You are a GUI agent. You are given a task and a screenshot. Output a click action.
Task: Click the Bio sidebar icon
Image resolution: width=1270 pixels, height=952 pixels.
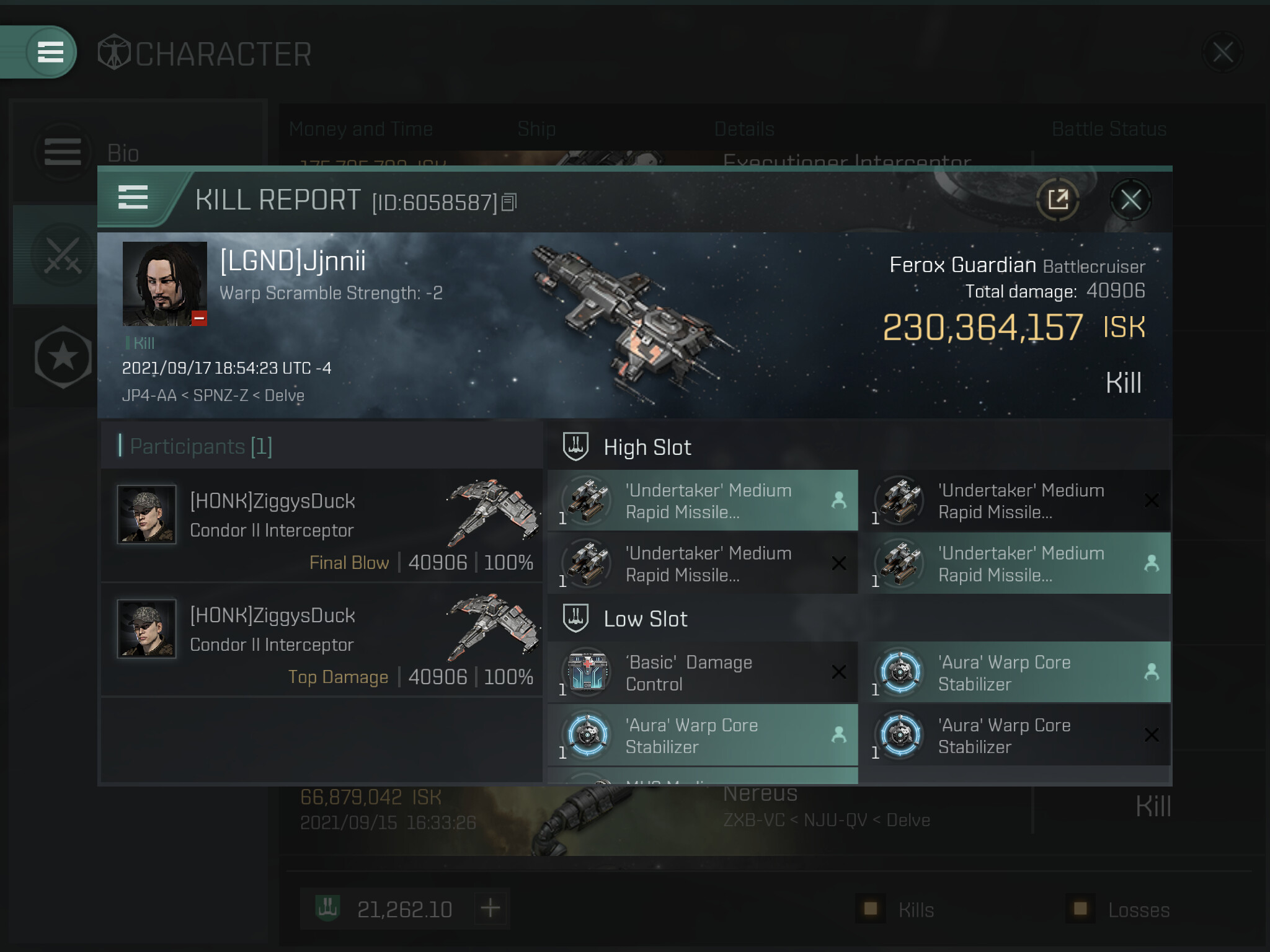click(x=63, y=152)
